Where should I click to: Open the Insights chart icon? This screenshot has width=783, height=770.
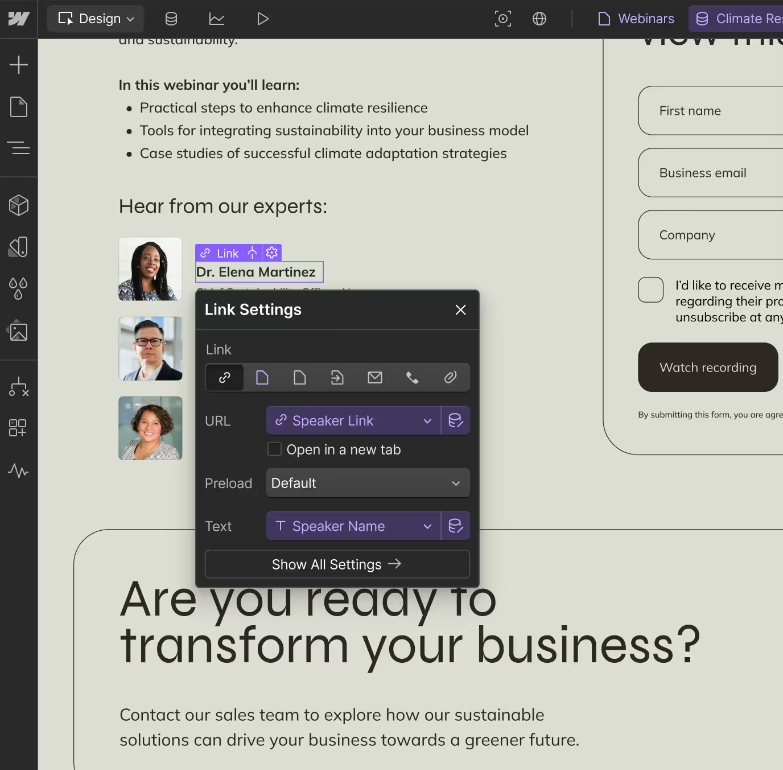point(216,19)
